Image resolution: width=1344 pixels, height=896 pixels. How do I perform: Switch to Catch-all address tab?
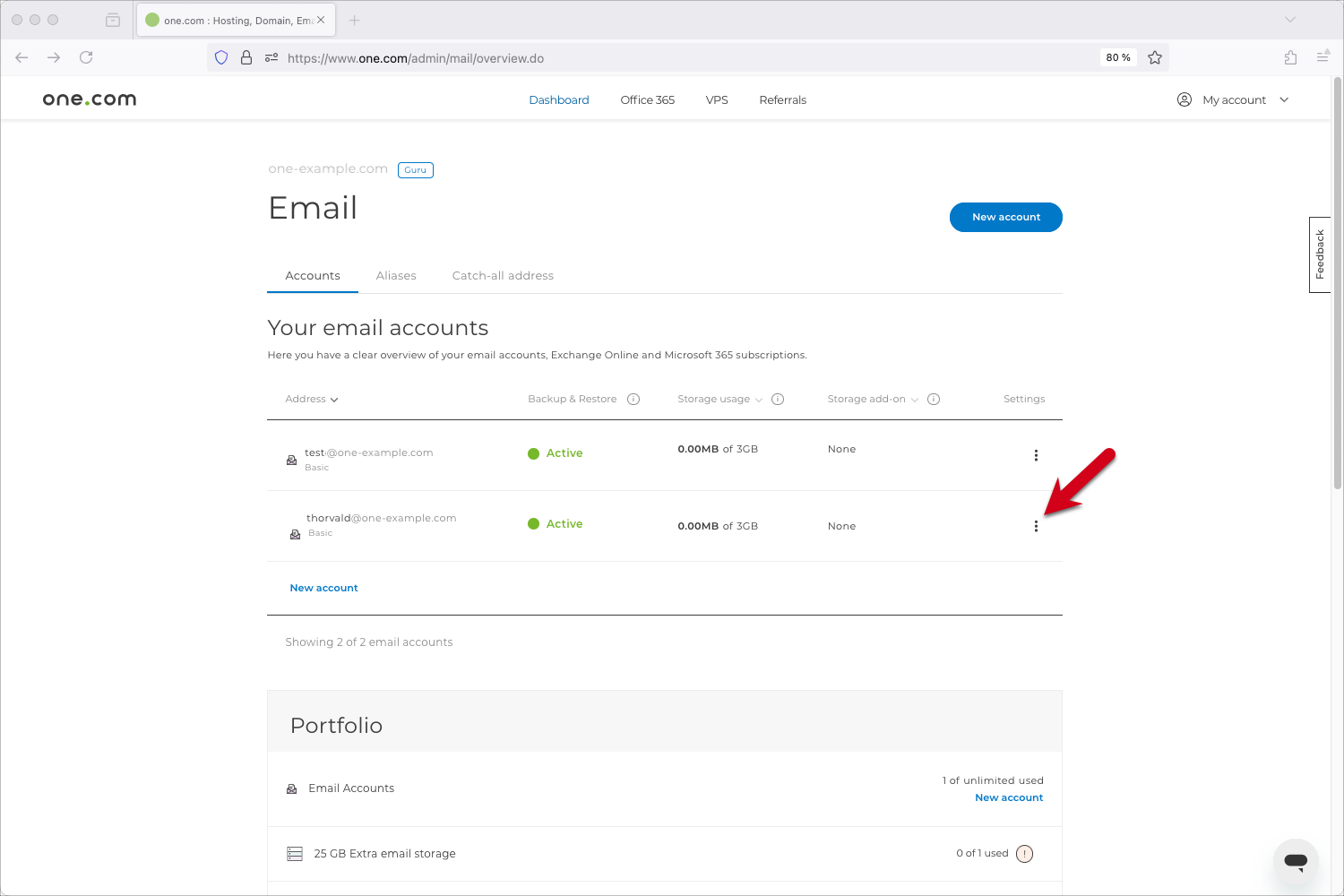point(503,276)
